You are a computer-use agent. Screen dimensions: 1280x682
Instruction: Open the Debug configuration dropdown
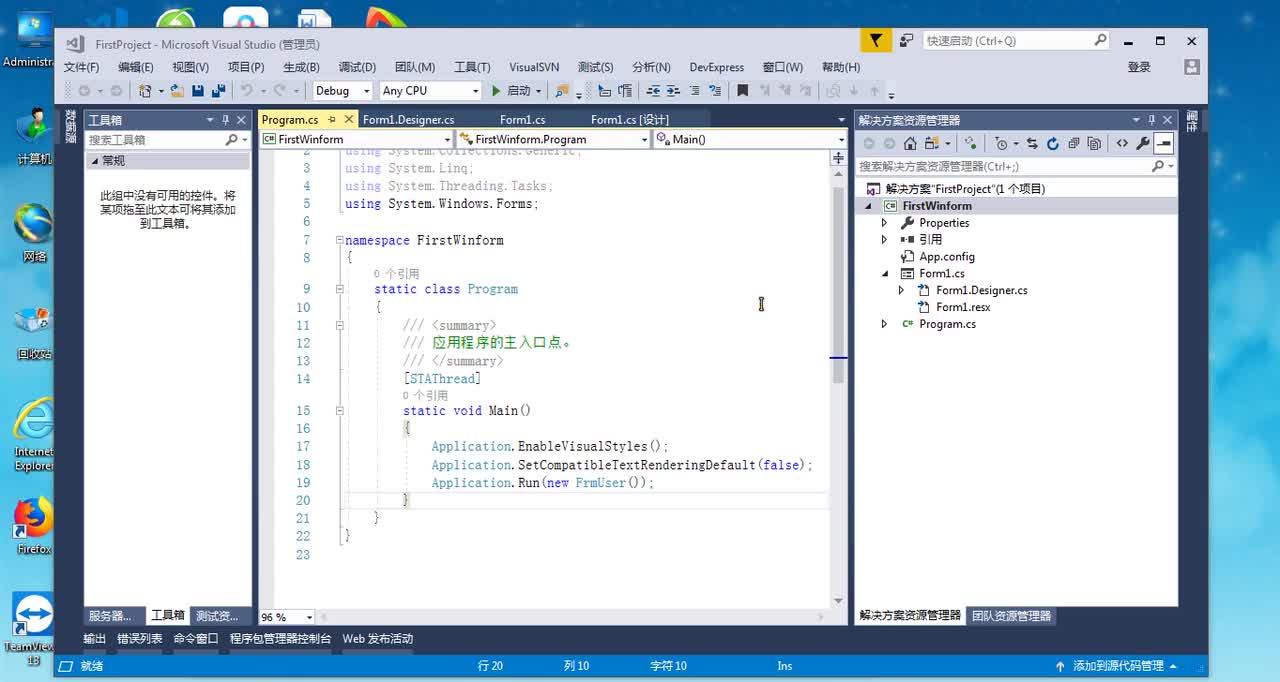(x=342, y=91)
